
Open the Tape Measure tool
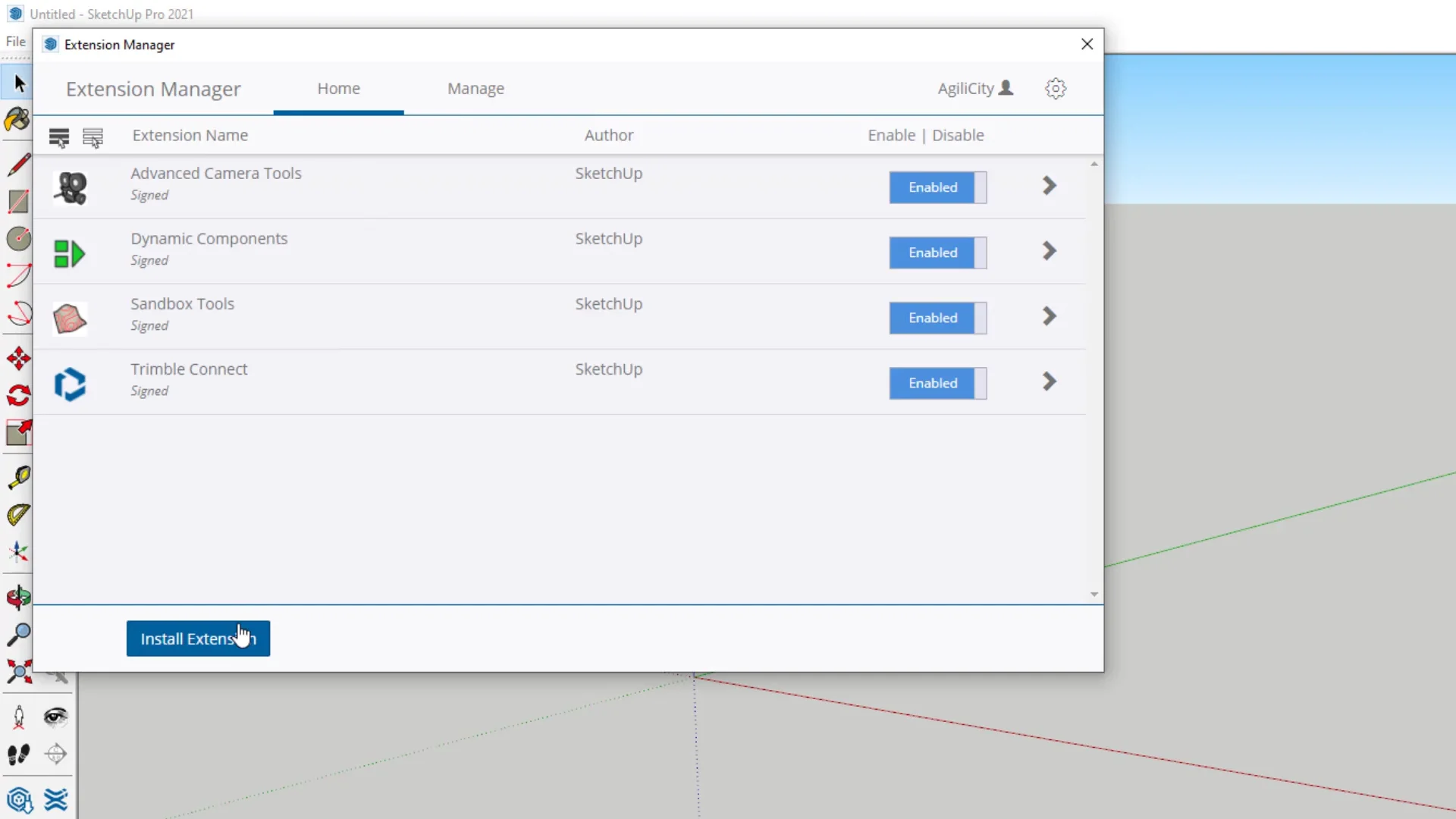point(18,477)
